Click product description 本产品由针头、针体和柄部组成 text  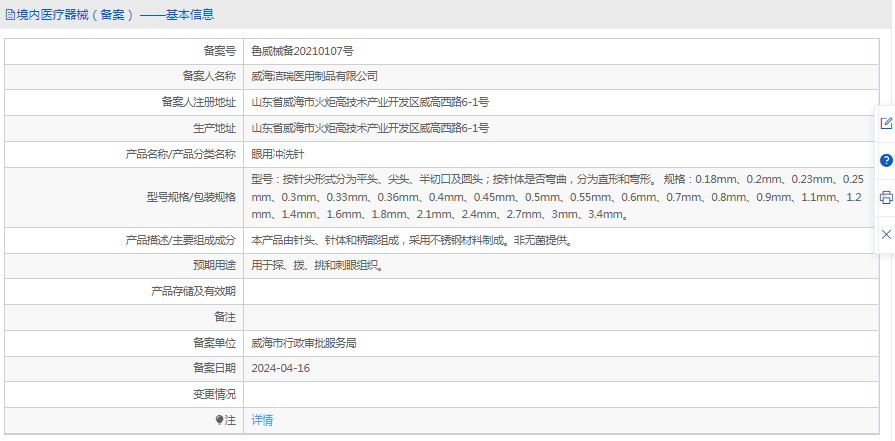[412, 240]
